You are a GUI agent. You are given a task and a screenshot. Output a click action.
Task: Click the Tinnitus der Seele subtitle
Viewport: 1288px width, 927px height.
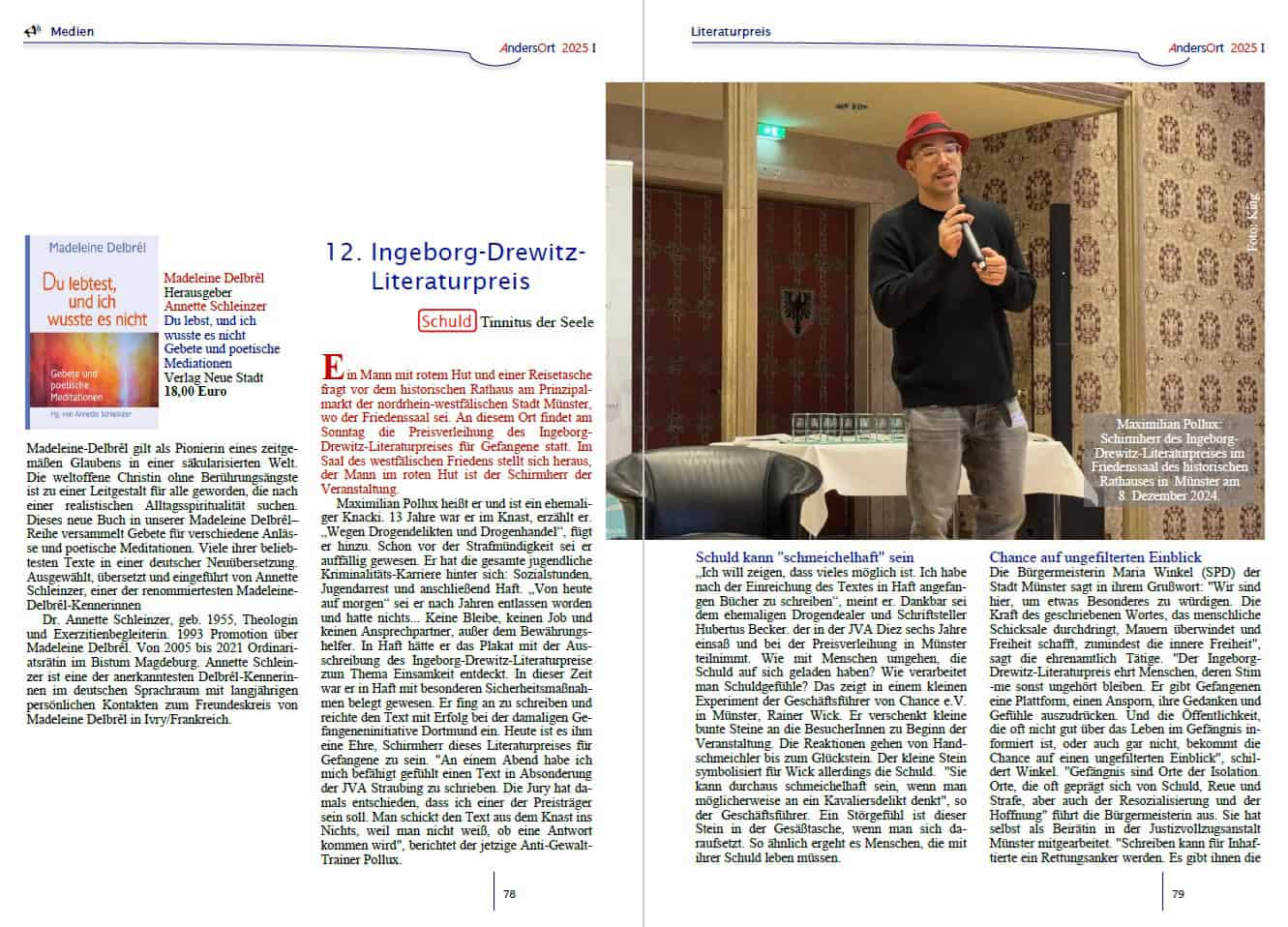click(537, 322)
